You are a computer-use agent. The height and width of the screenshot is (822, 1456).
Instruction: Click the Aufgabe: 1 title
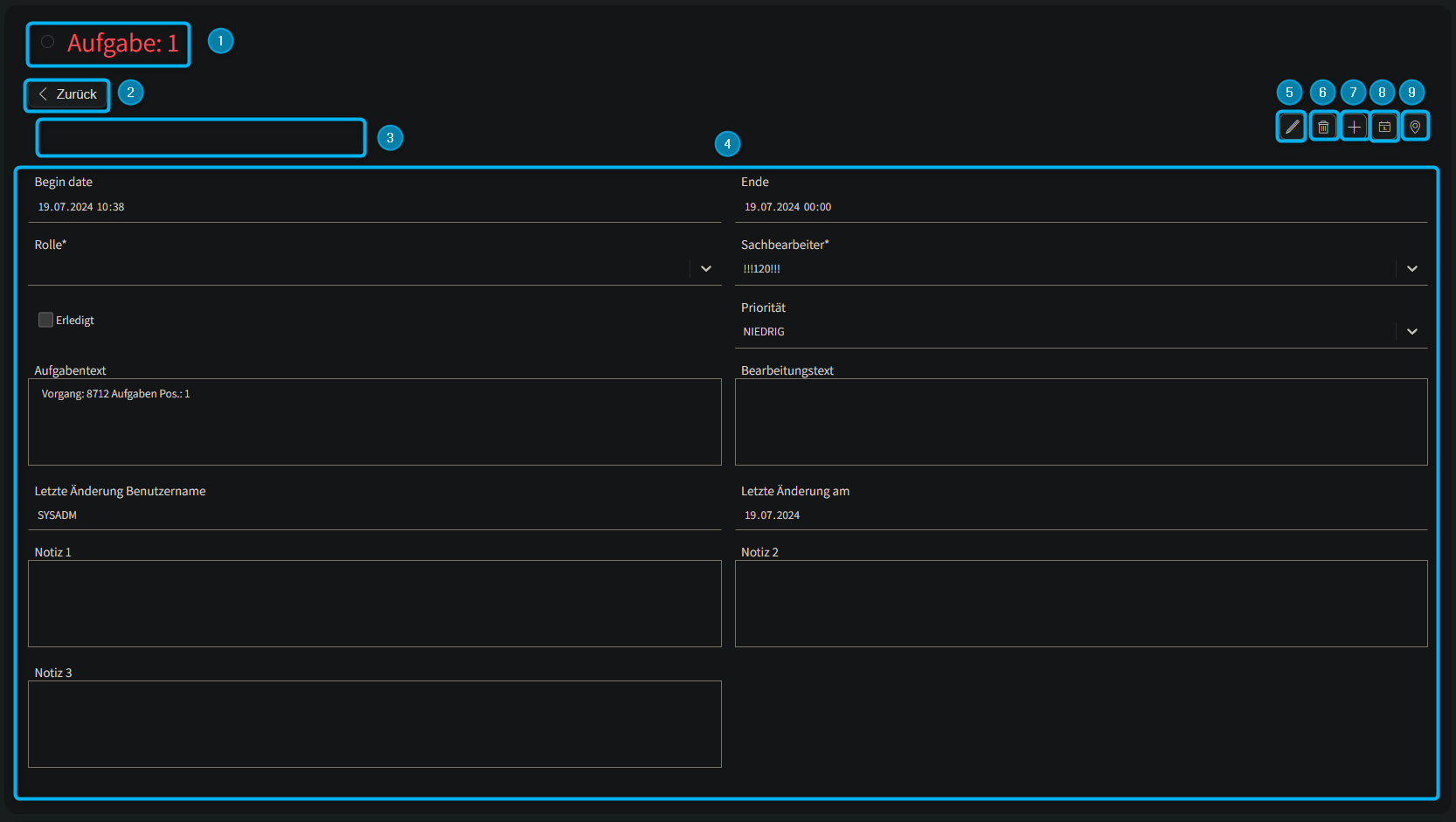coord(122,44)
